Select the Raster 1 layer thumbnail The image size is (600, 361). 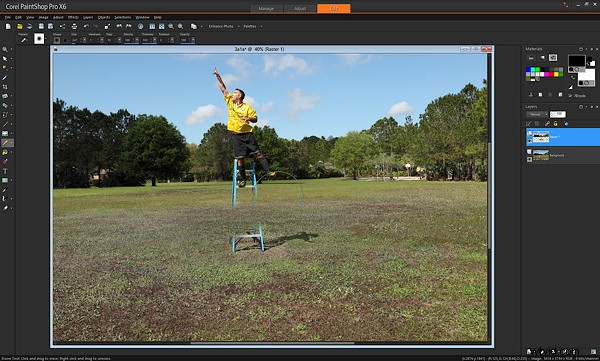coord(541,137)
